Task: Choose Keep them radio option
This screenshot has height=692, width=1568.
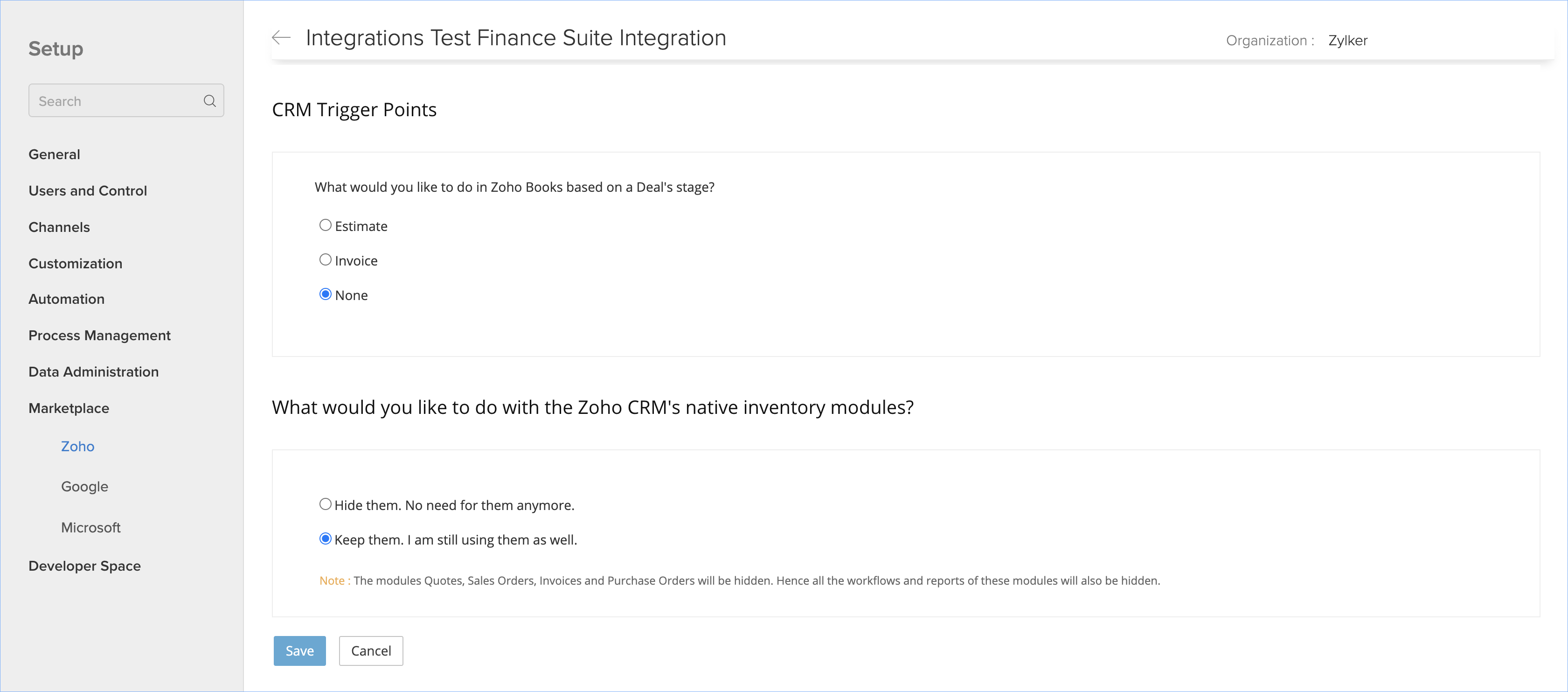Action: click(326, 539)
